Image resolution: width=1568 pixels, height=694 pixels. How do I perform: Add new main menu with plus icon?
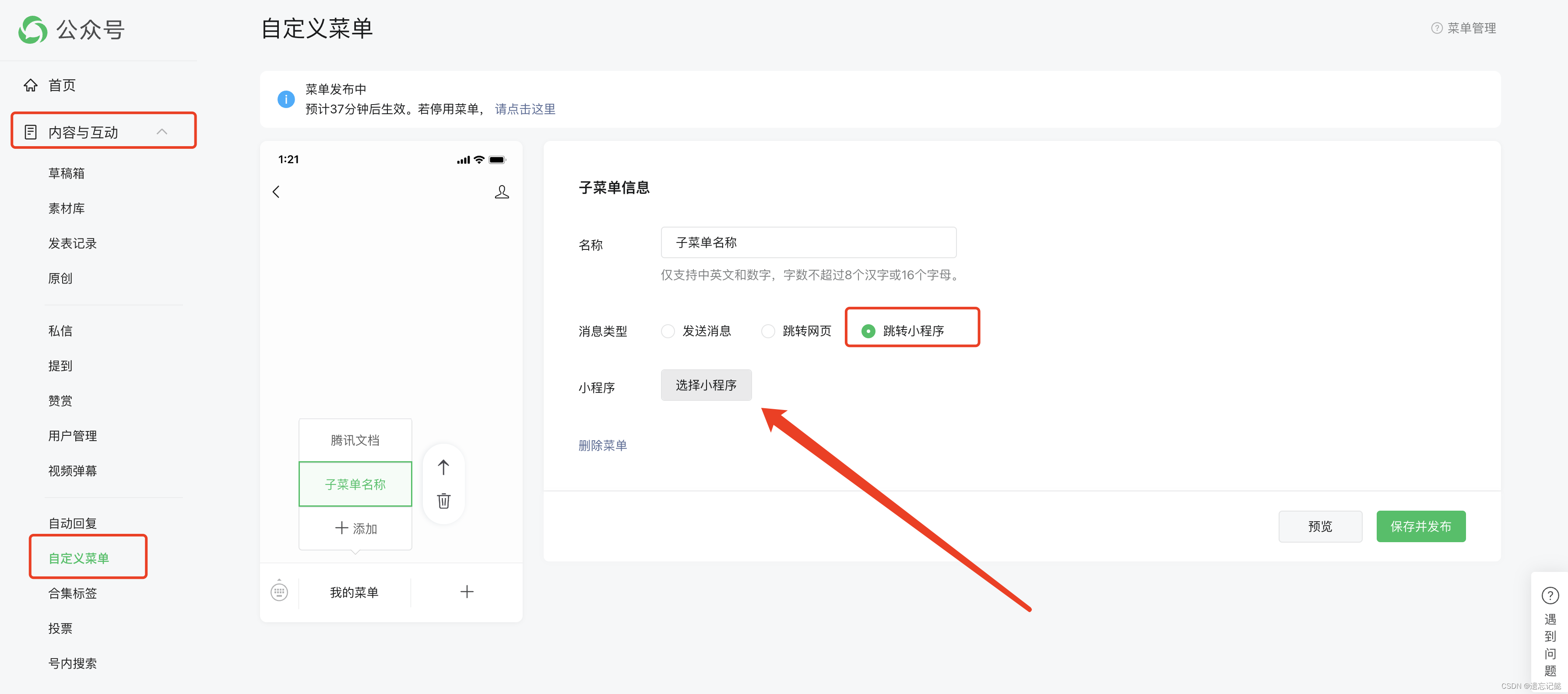[467, 592]
